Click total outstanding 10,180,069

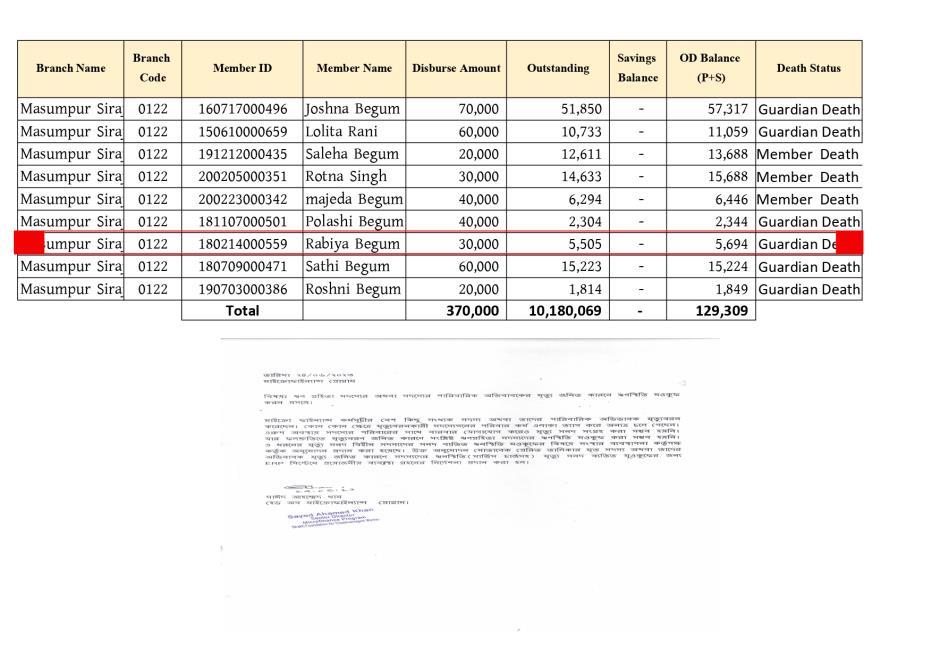[565, 310]
